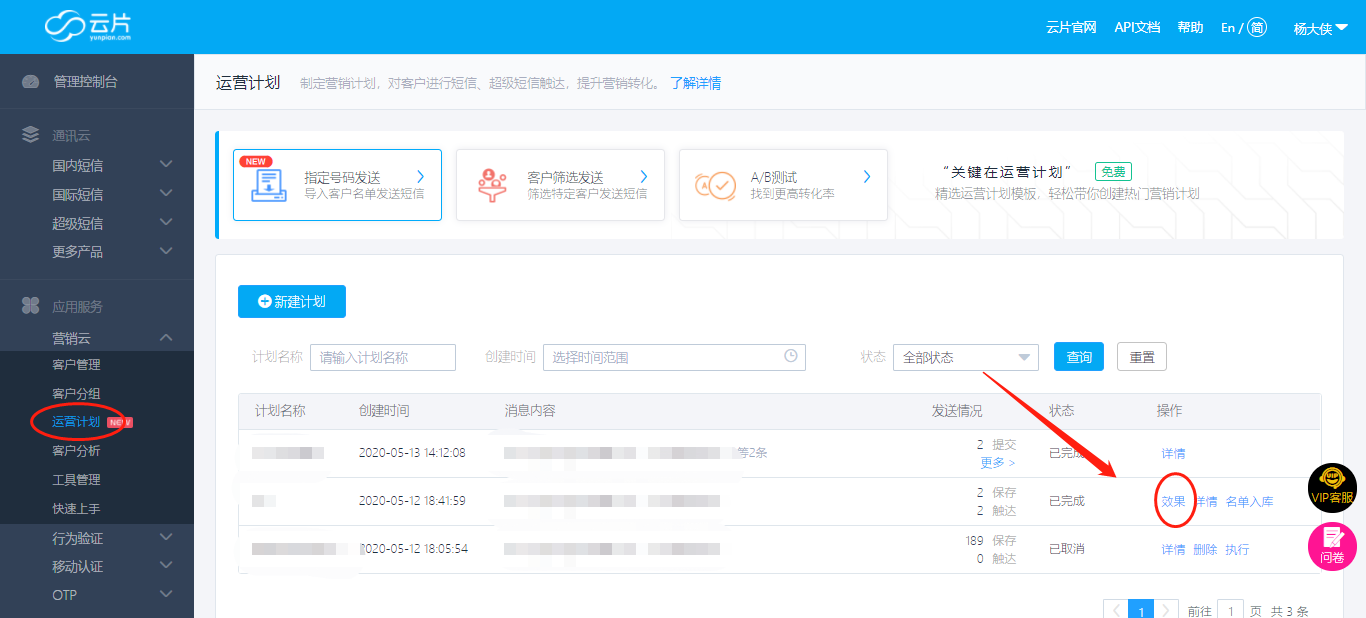Open the 杨大侠 user dropdown

click(1320, 29)
